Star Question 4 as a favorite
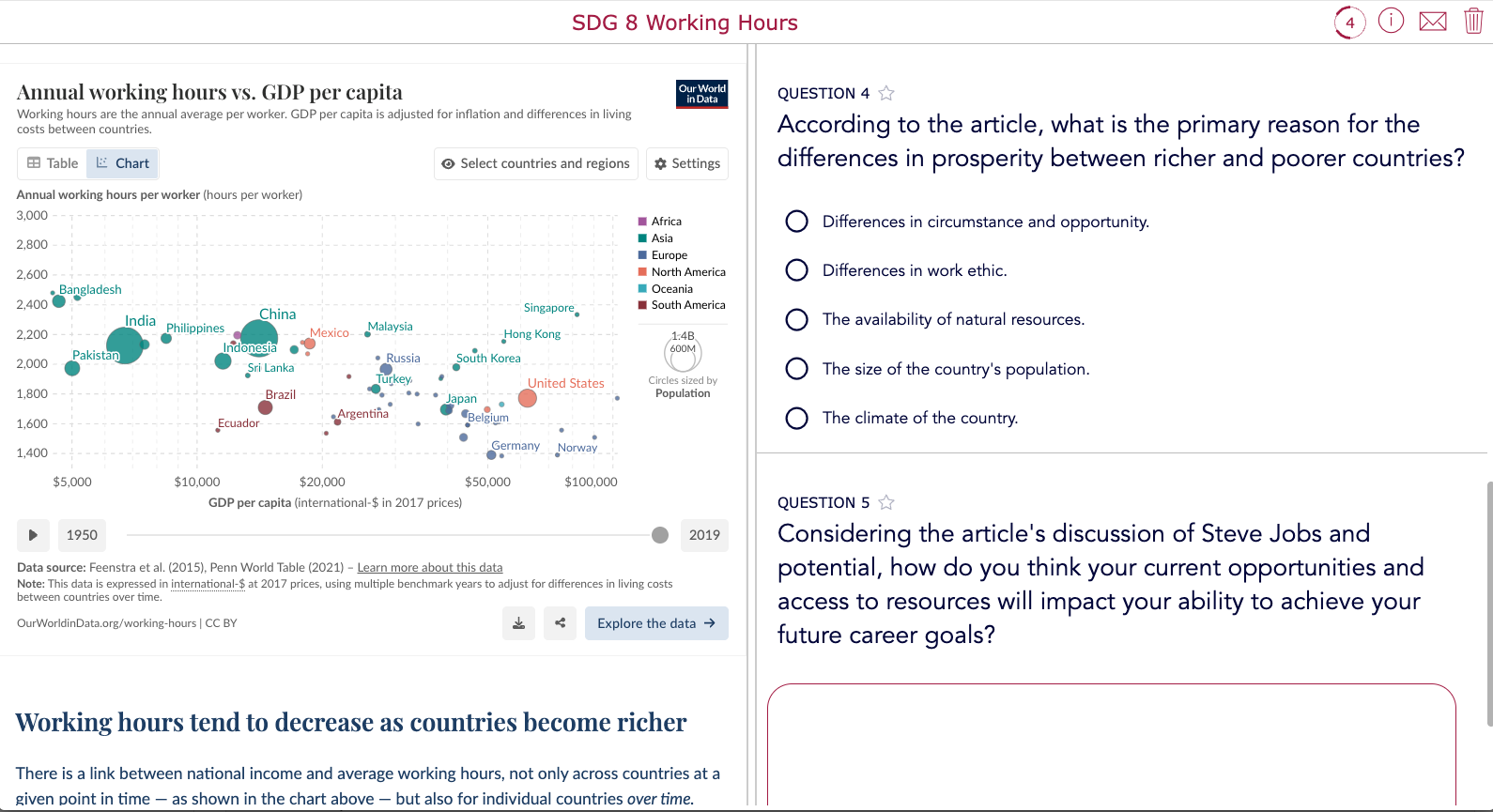 (885, 93)
